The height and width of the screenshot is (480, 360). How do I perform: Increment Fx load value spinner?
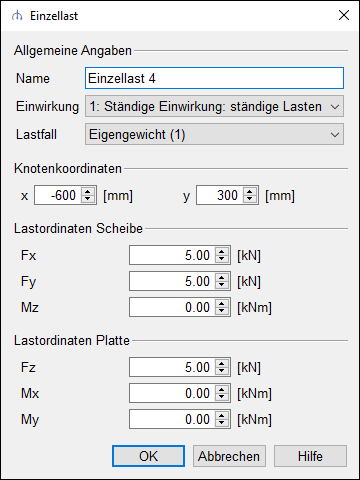[x=222, y=252]
